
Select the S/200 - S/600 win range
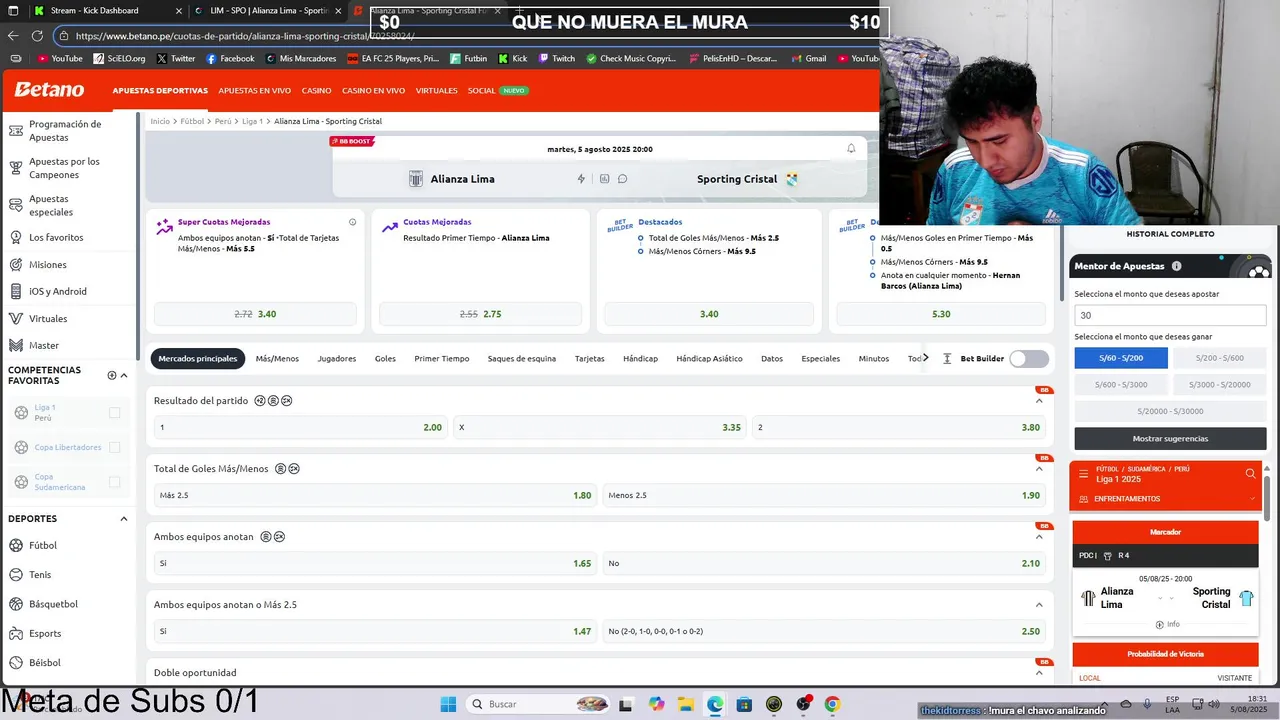pos(1219,358)
